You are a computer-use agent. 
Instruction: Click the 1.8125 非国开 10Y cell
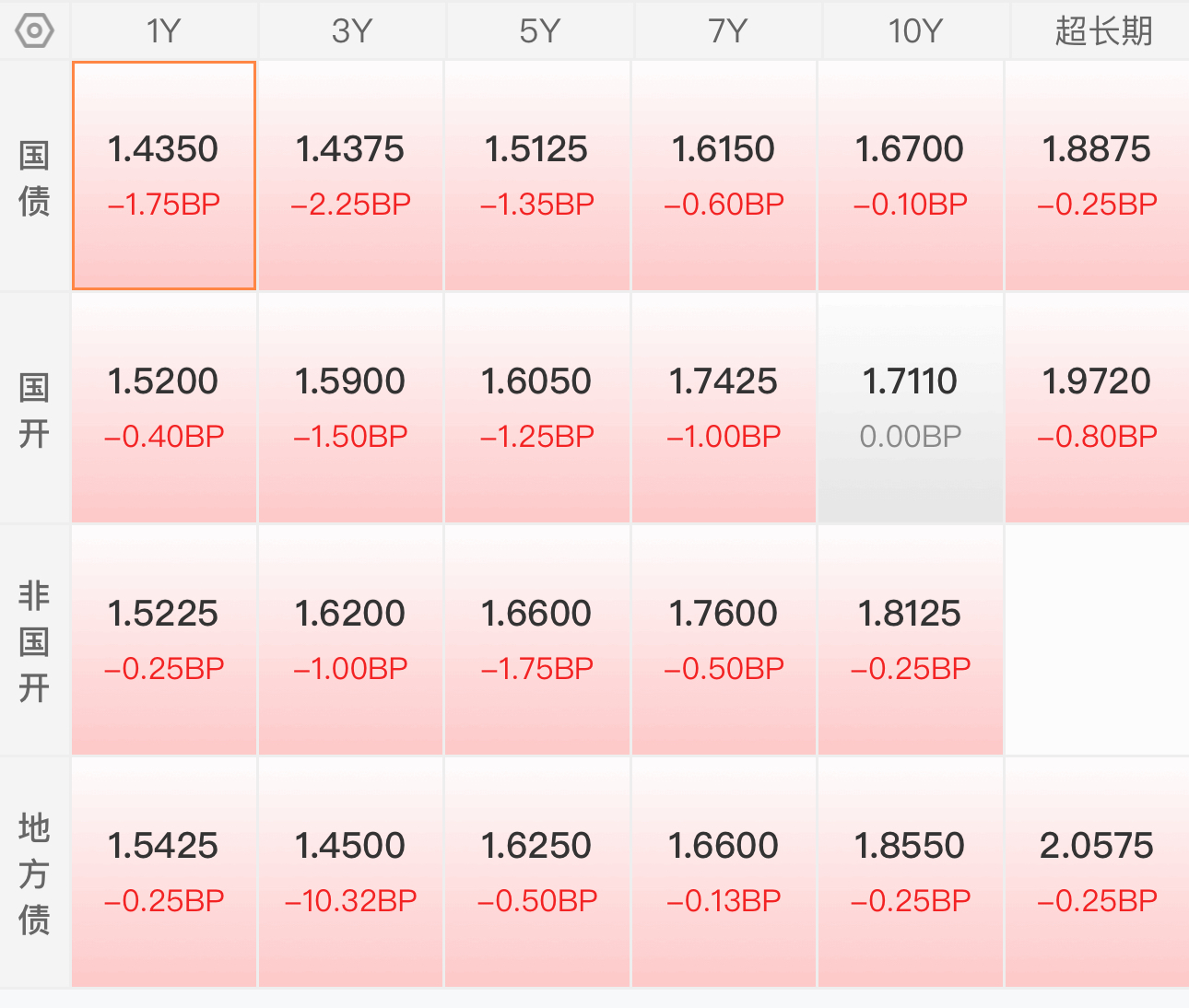(x=910, y=639)
